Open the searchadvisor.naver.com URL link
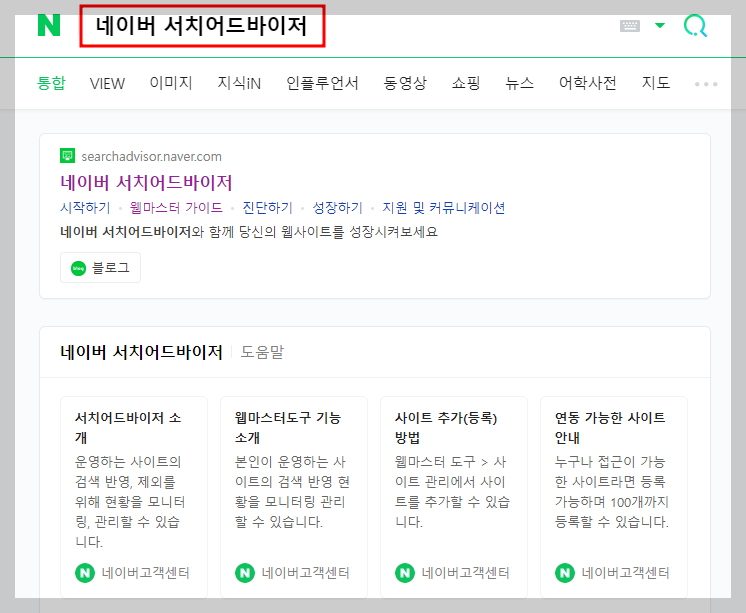 click(151, 157)
